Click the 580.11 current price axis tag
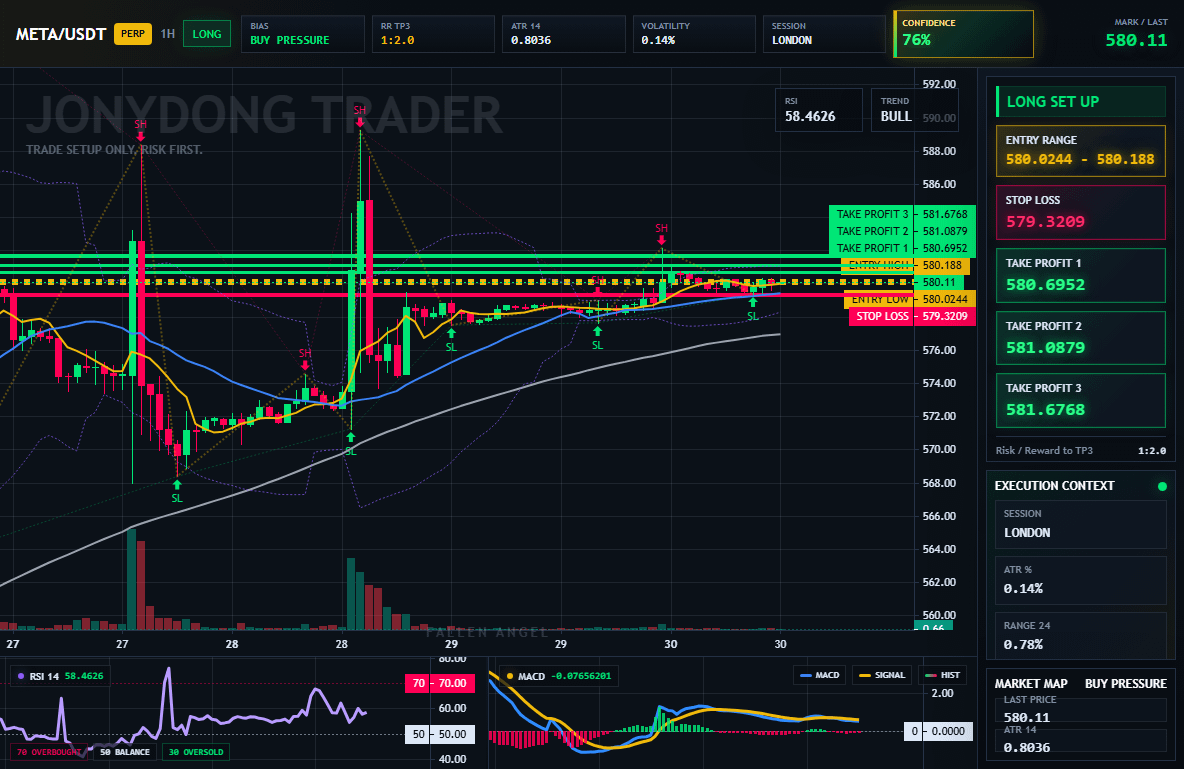Image resolution: width=1184 pixels, height=769 pixels. 939,282
